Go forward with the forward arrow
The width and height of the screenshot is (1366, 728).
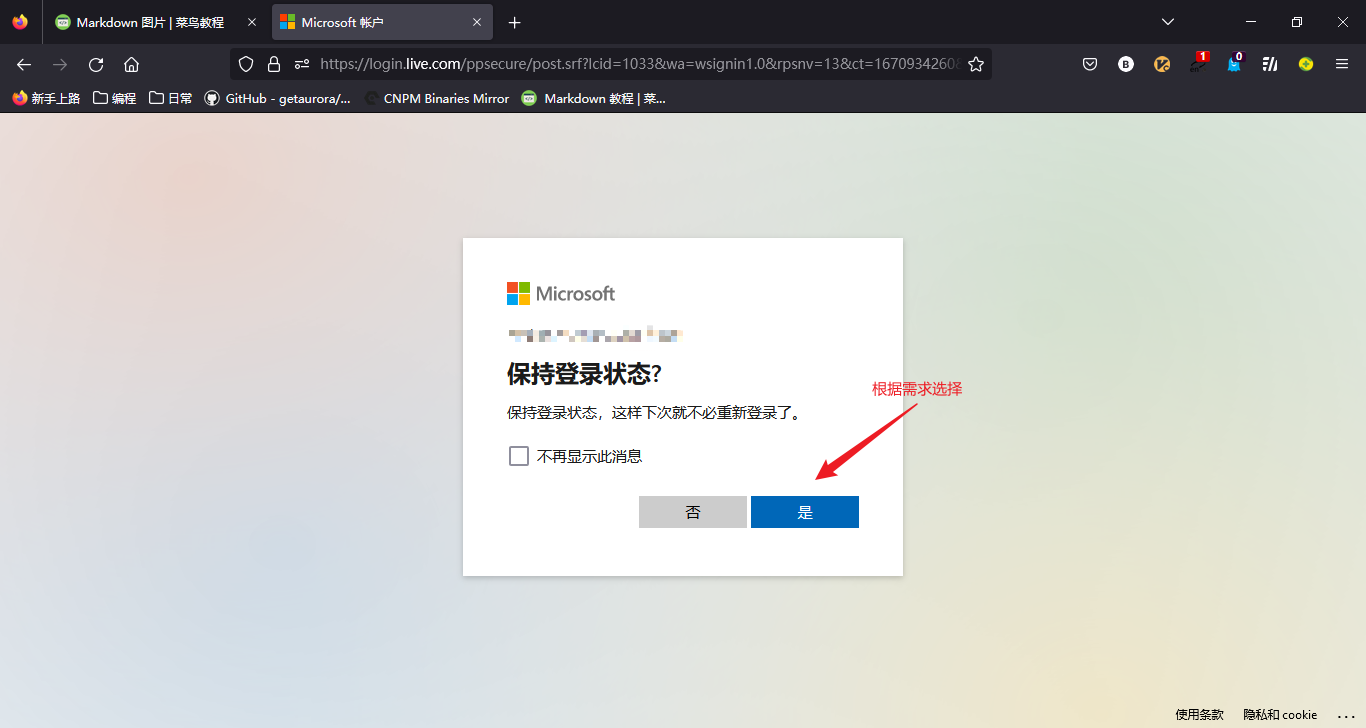[60, 64]
